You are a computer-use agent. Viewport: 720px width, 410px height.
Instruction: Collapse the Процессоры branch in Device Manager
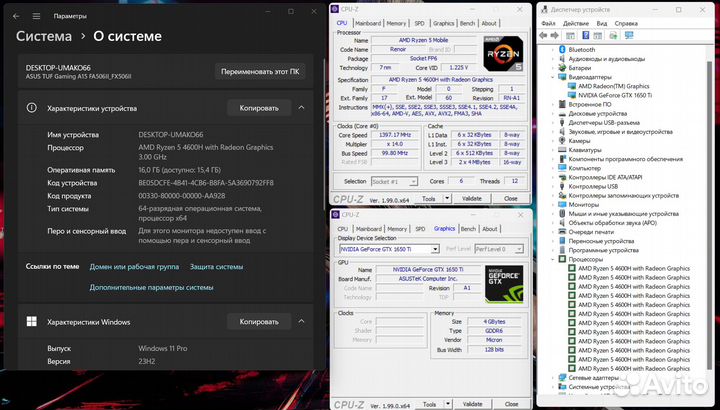pos(553,259)
